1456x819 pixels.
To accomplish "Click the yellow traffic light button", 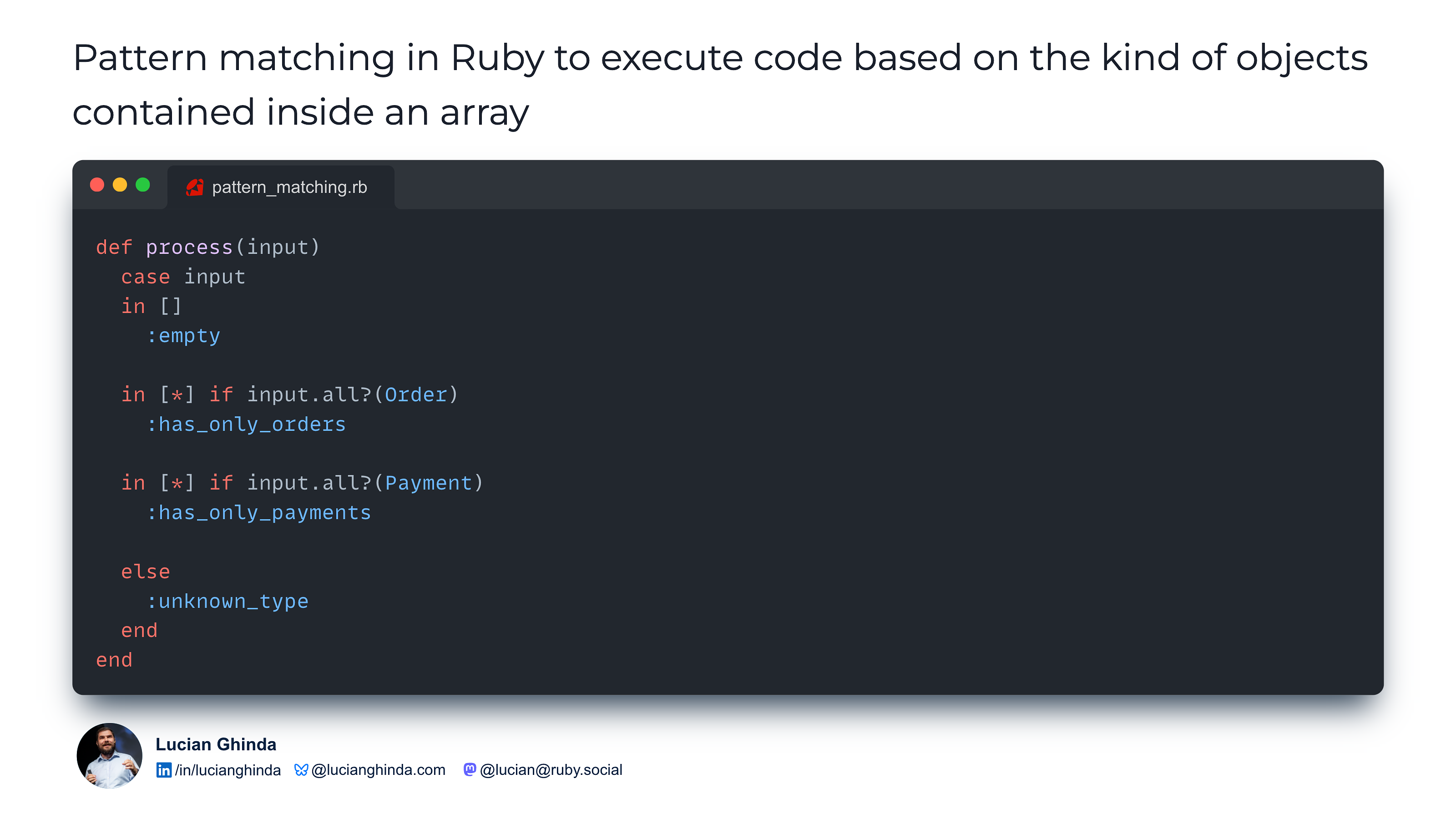I will tap(121, 185).
